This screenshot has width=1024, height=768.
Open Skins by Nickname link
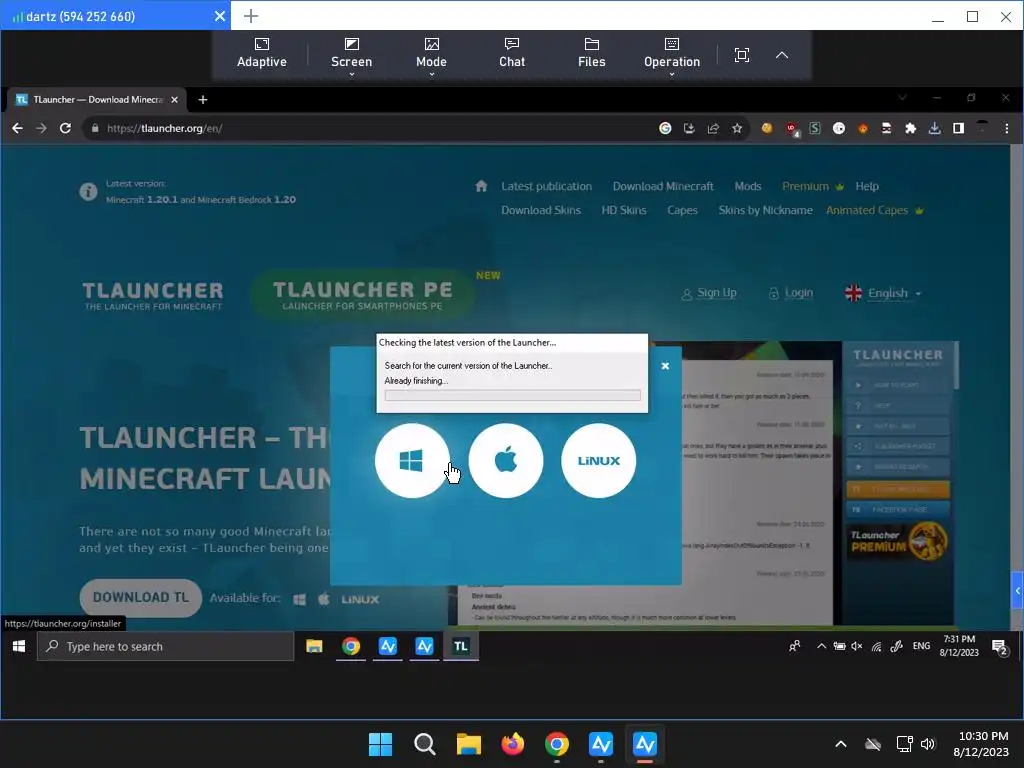click(x=765, y=210)
